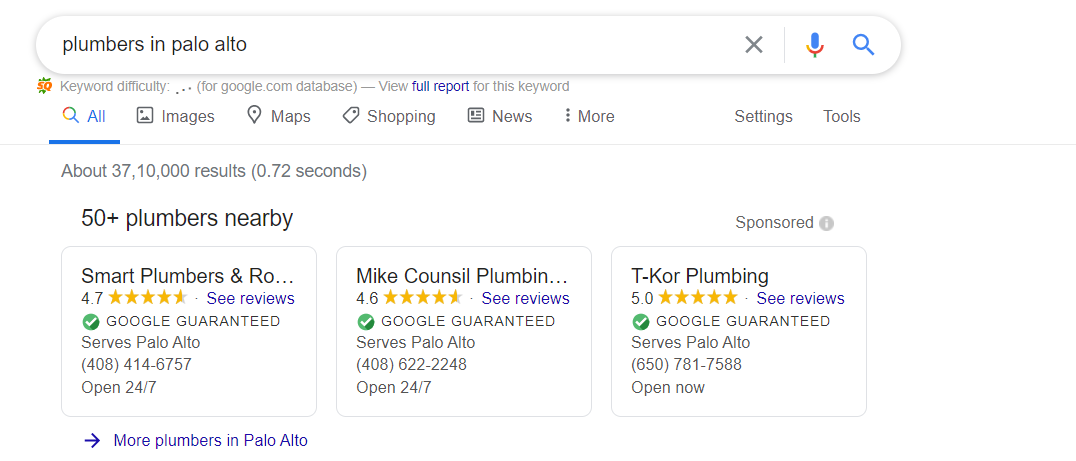The height and width of the screenshot is (461, 1076).
Task: Open the Shopping results tab
Action: coord(389,116)
